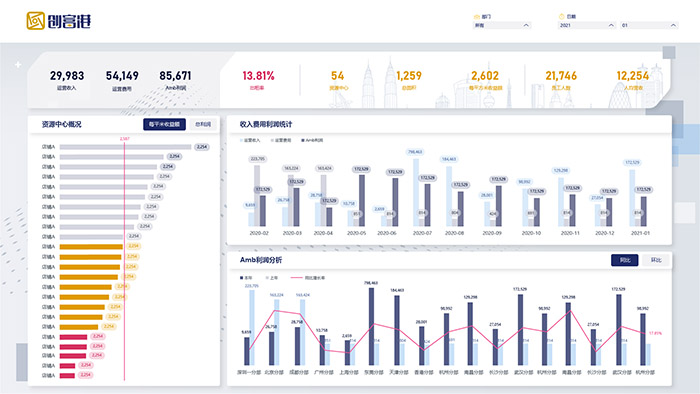Click the 29,983 运营收入 metric
This screenshot has width=700, height=394.
click(x=67, y=80)
